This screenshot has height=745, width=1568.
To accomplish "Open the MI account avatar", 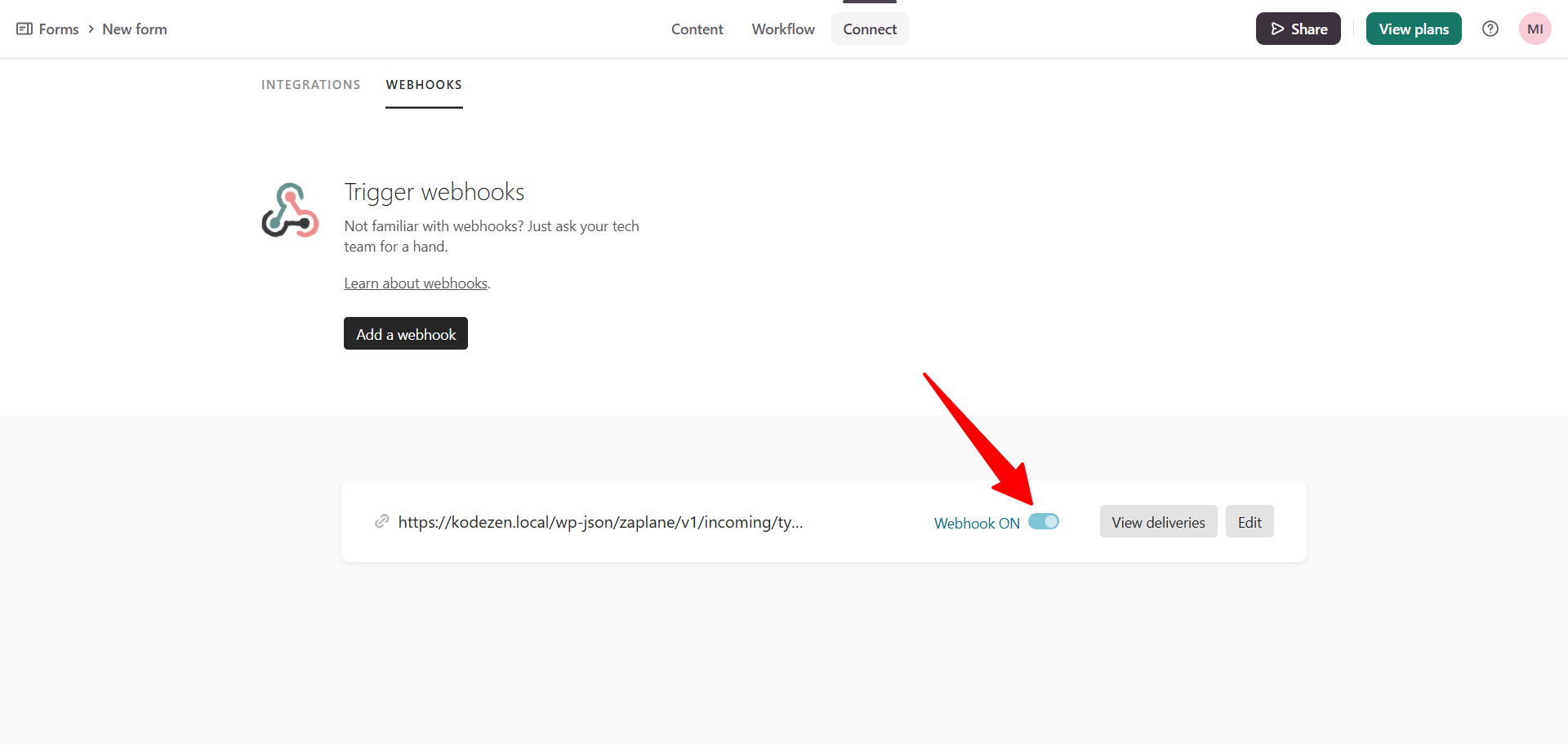I will (x=1535, y=29).
